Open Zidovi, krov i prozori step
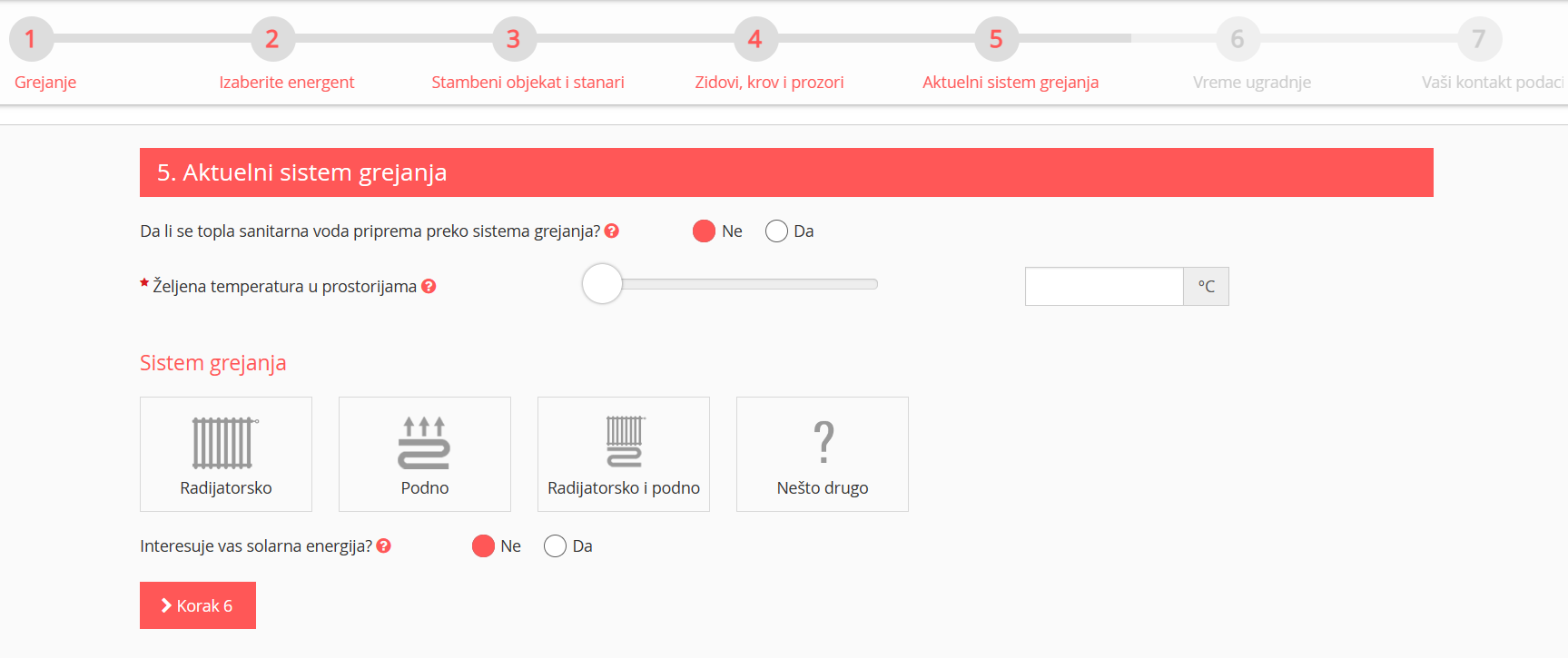 coord(769,83)
